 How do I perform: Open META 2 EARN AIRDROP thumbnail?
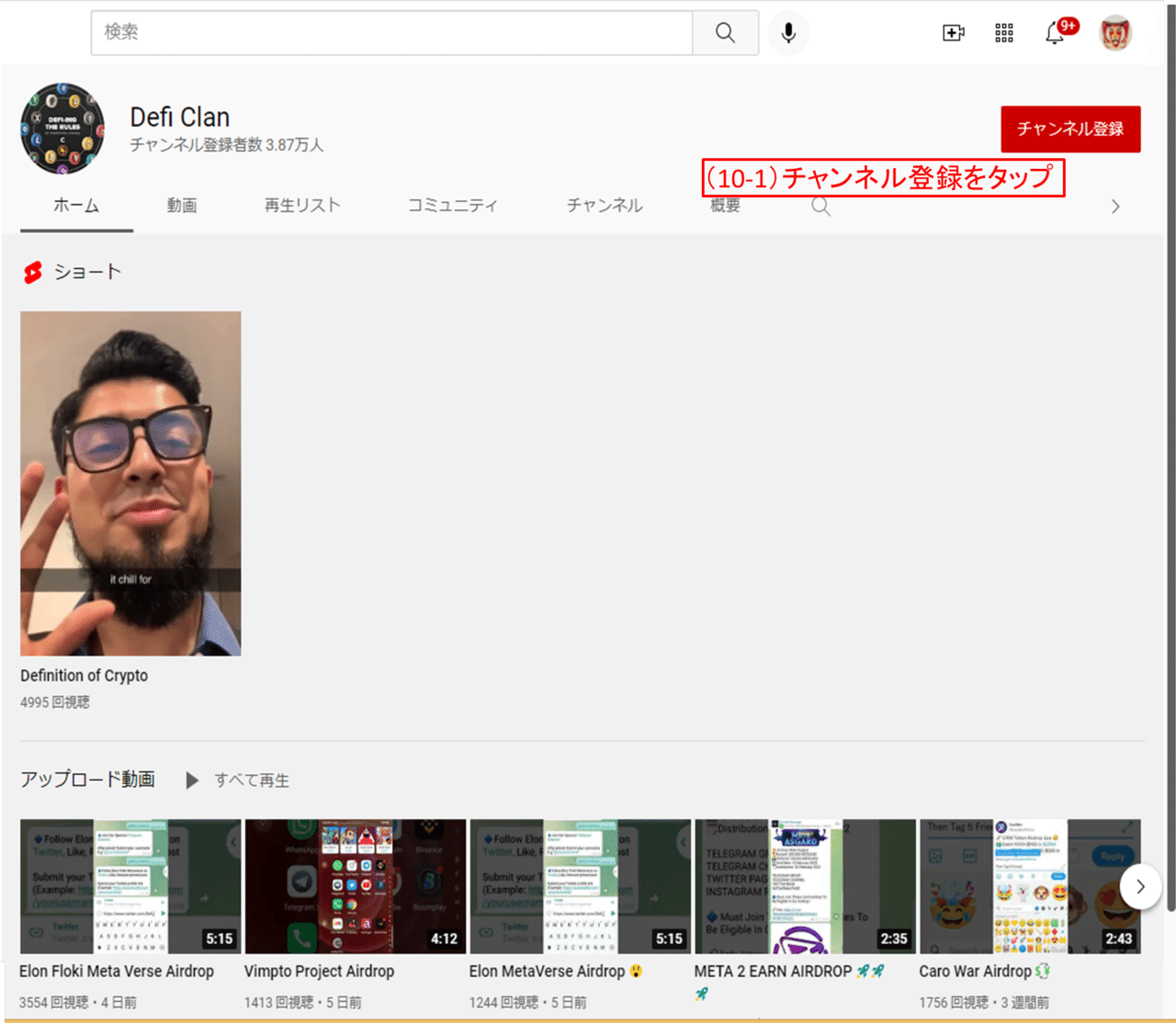pos(806,886)
